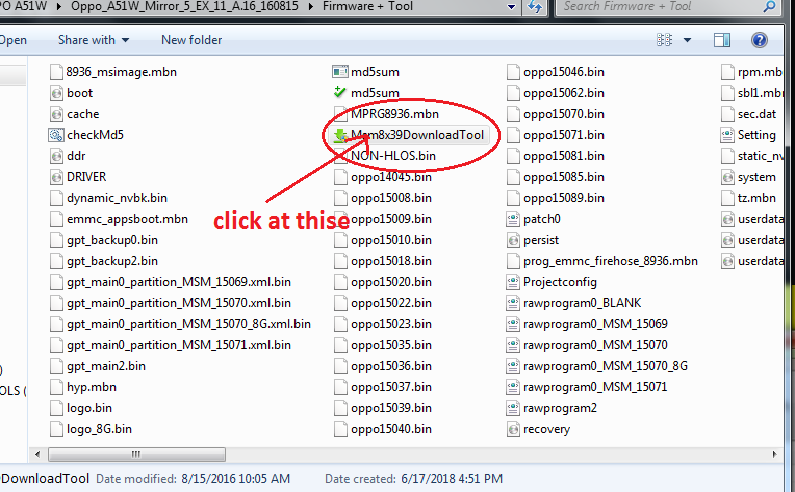Expand the Share with dropdown
This screenshot has width=795, height=492.
(93, 40)
